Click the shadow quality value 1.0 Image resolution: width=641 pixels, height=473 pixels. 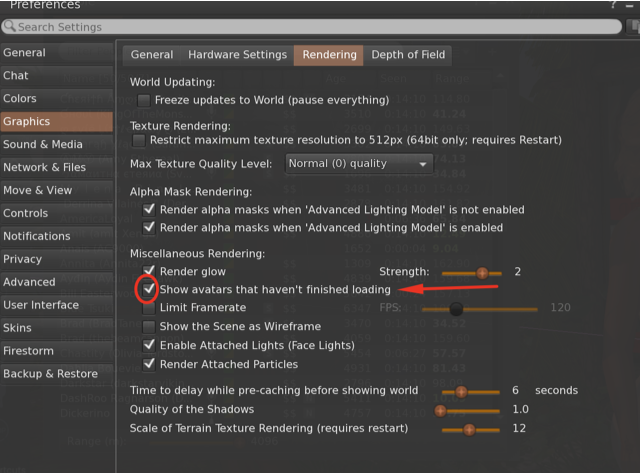(x=520, y=409)
